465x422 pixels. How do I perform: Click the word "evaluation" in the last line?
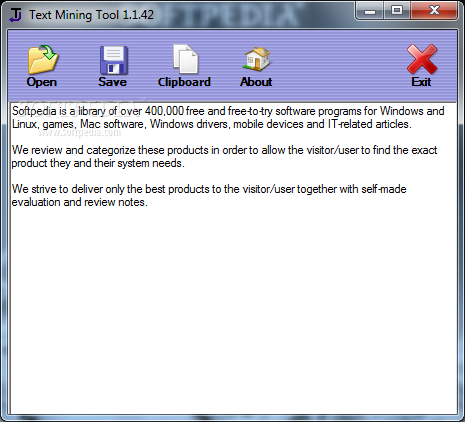coord(36,202)
